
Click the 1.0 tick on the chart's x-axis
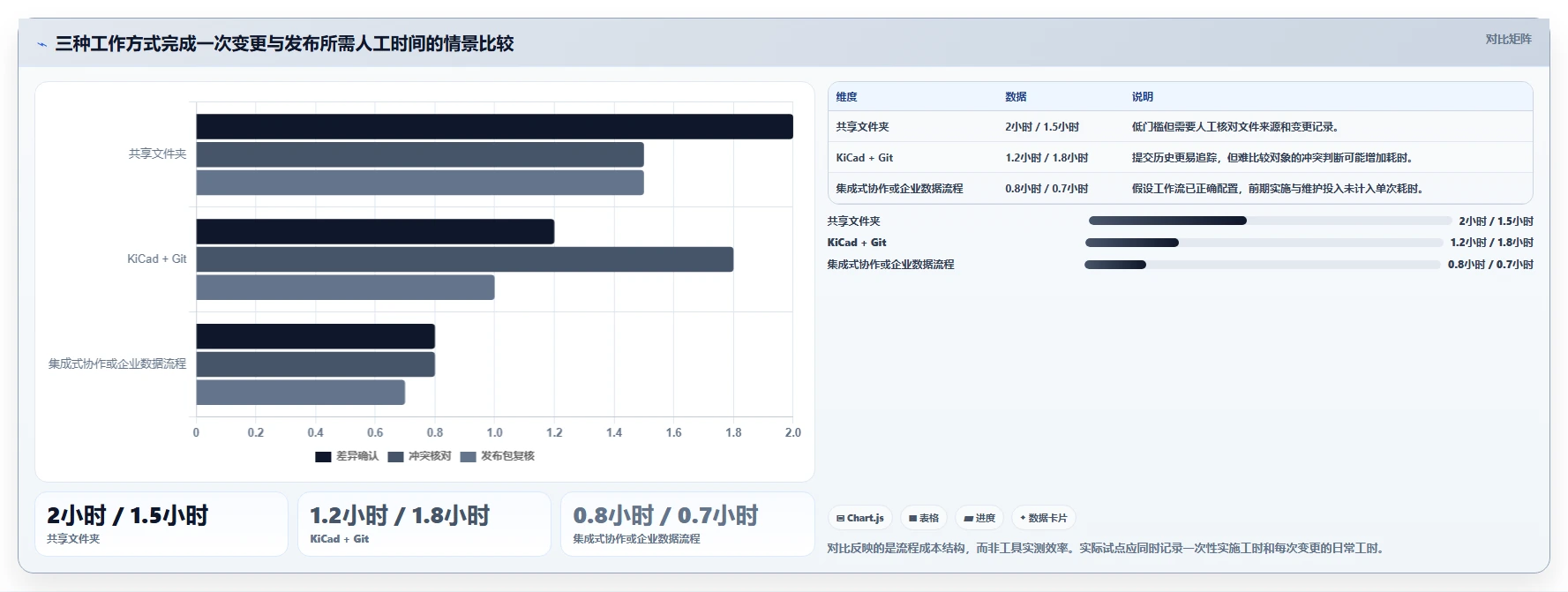tap(494, 432)
